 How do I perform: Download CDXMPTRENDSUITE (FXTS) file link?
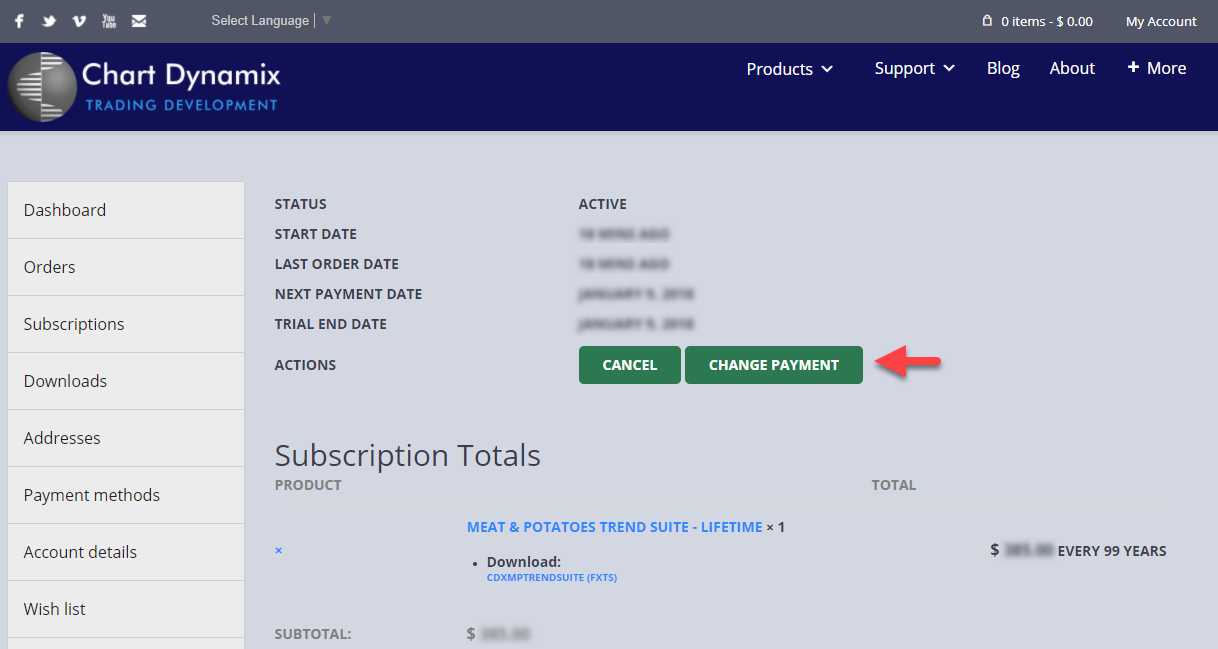tap(552, 577)
